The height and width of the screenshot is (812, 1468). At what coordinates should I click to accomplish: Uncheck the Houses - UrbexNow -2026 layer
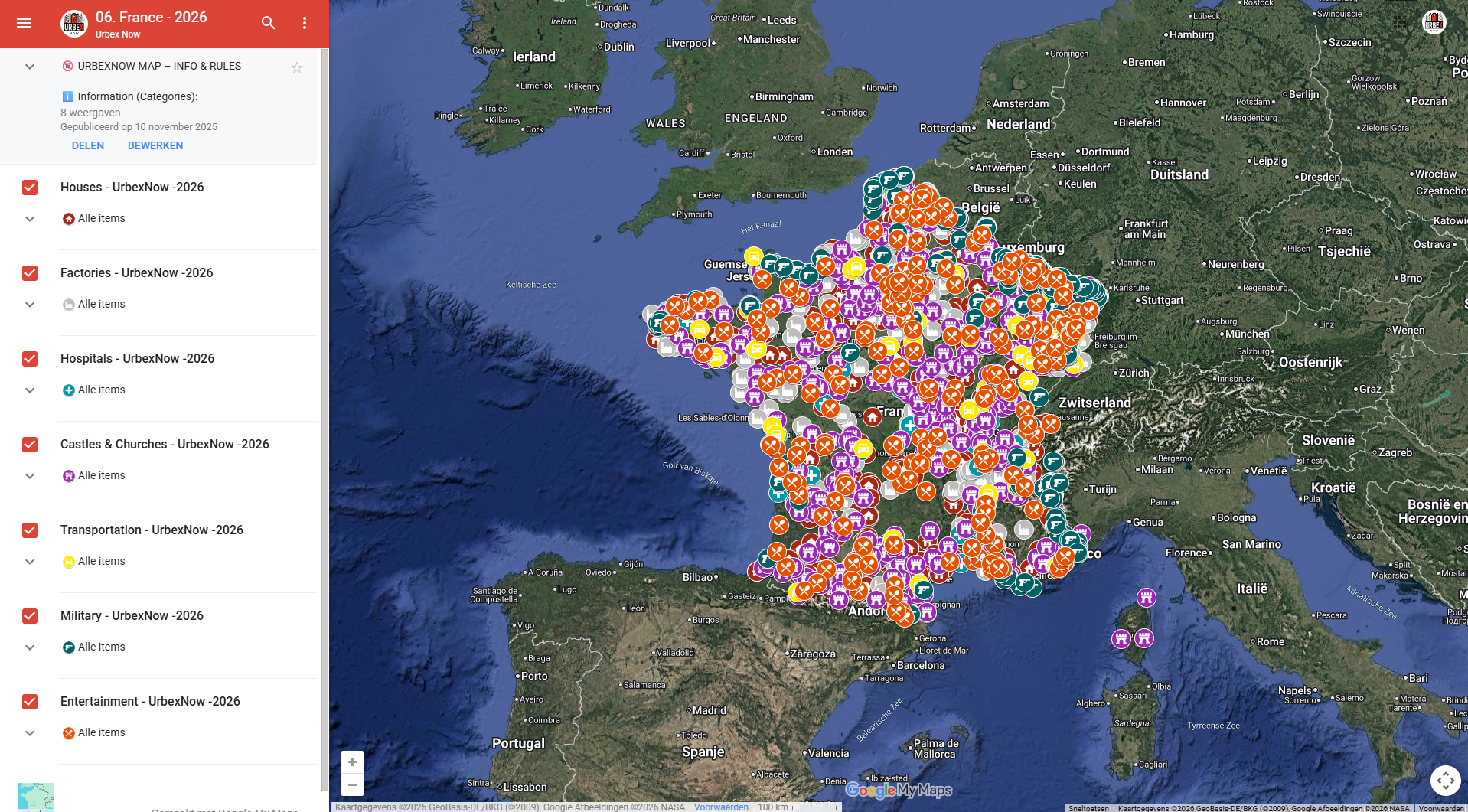30,188
